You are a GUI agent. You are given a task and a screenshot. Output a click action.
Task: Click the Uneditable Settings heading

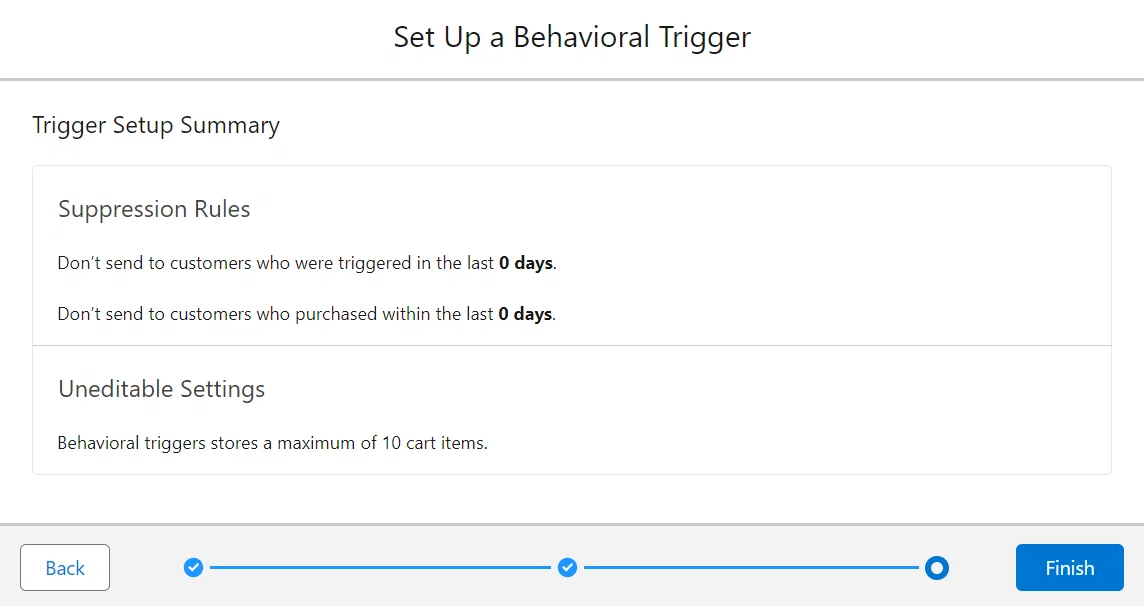(x=161, y=389)
